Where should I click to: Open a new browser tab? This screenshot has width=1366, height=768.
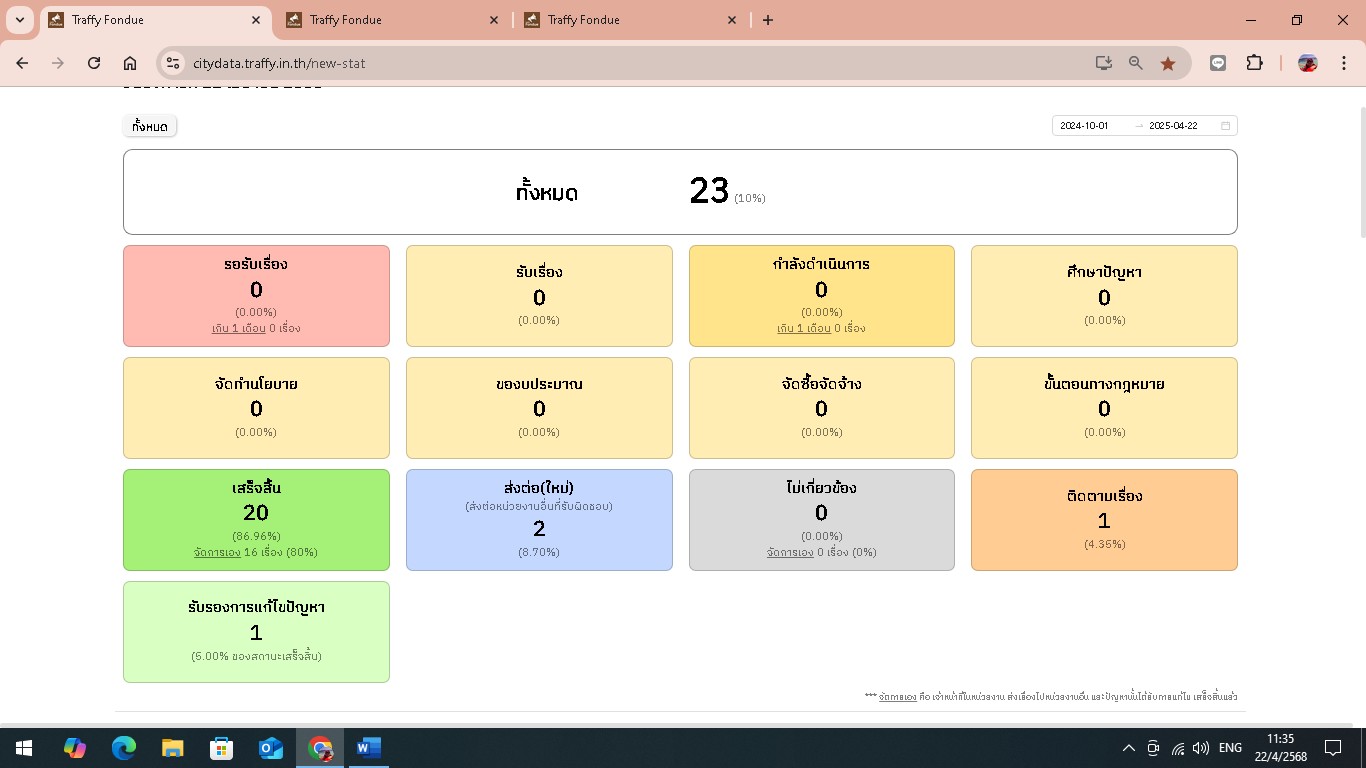tap(768, 20)
